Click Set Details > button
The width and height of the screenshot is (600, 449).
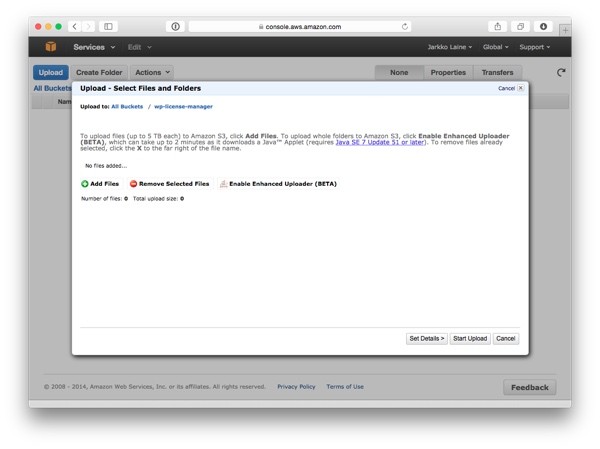pyautogui.click(x=427, y=338)
